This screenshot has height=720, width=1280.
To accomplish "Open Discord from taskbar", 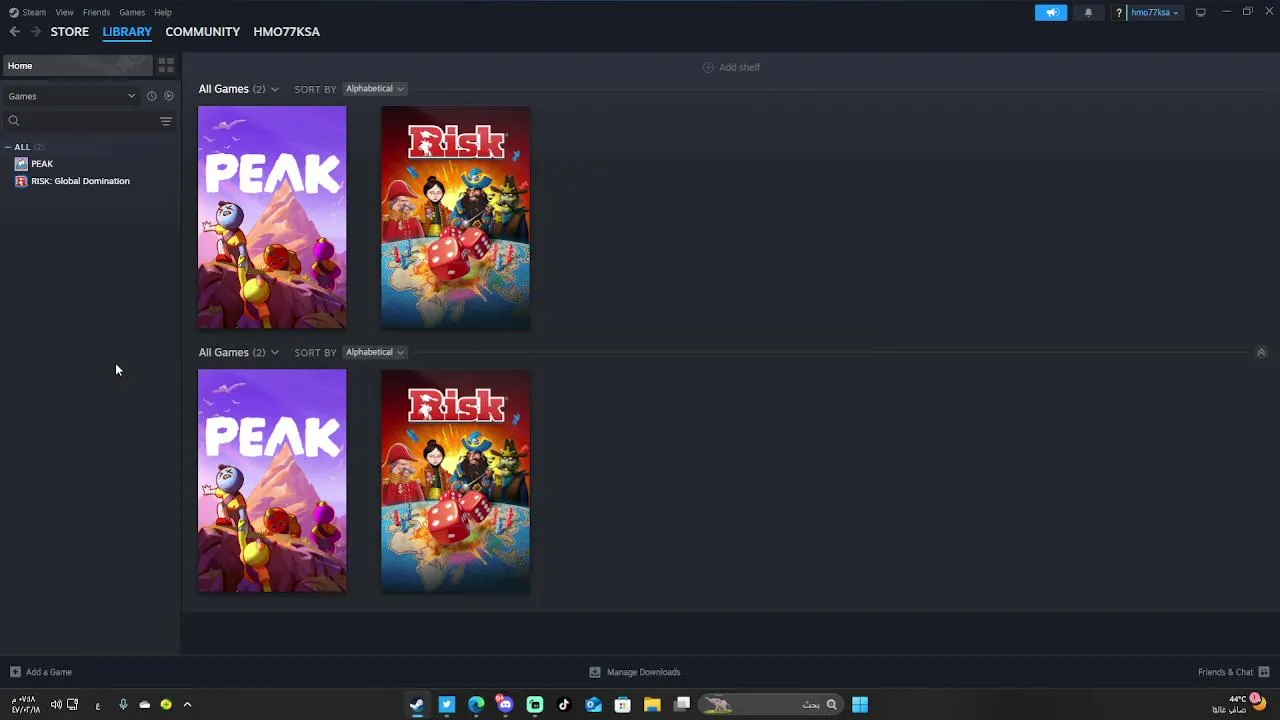I will (x=505, y=705).
